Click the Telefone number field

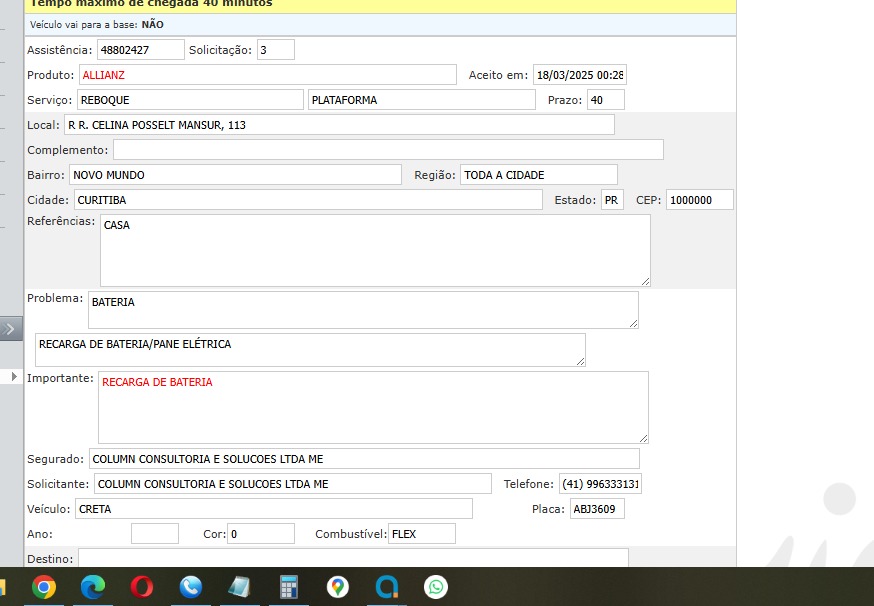[x=600, y=484]
